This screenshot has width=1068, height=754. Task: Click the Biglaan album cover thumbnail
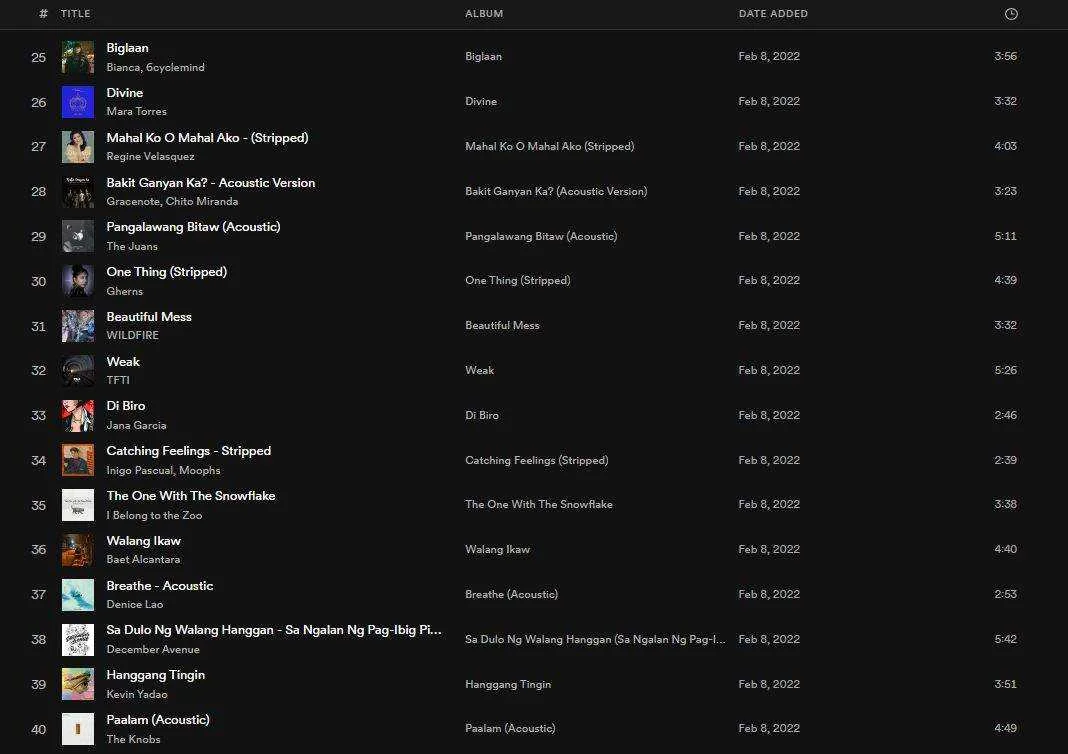[78, 57]
